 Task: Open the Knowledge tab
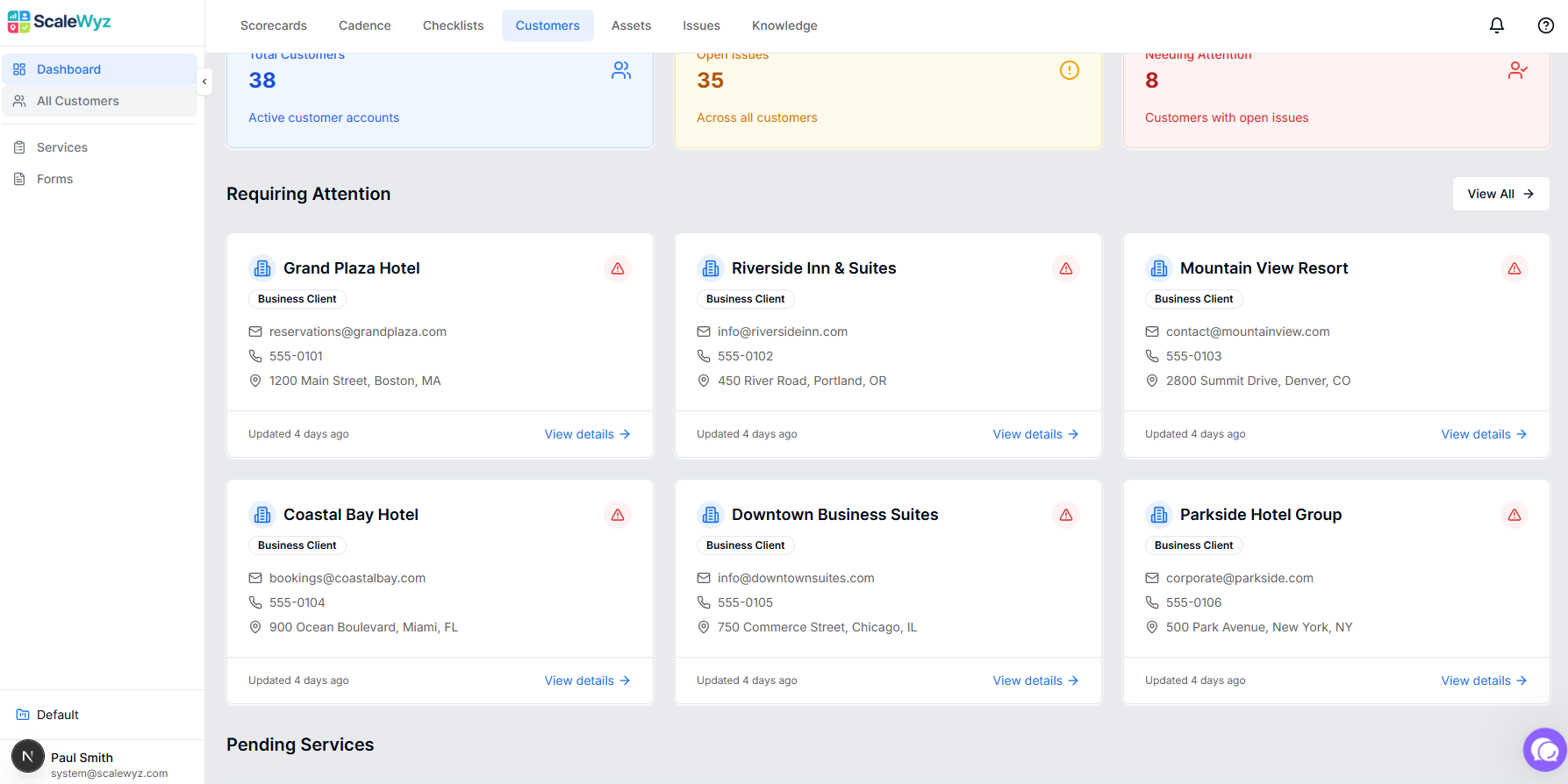tap(784, 25)
